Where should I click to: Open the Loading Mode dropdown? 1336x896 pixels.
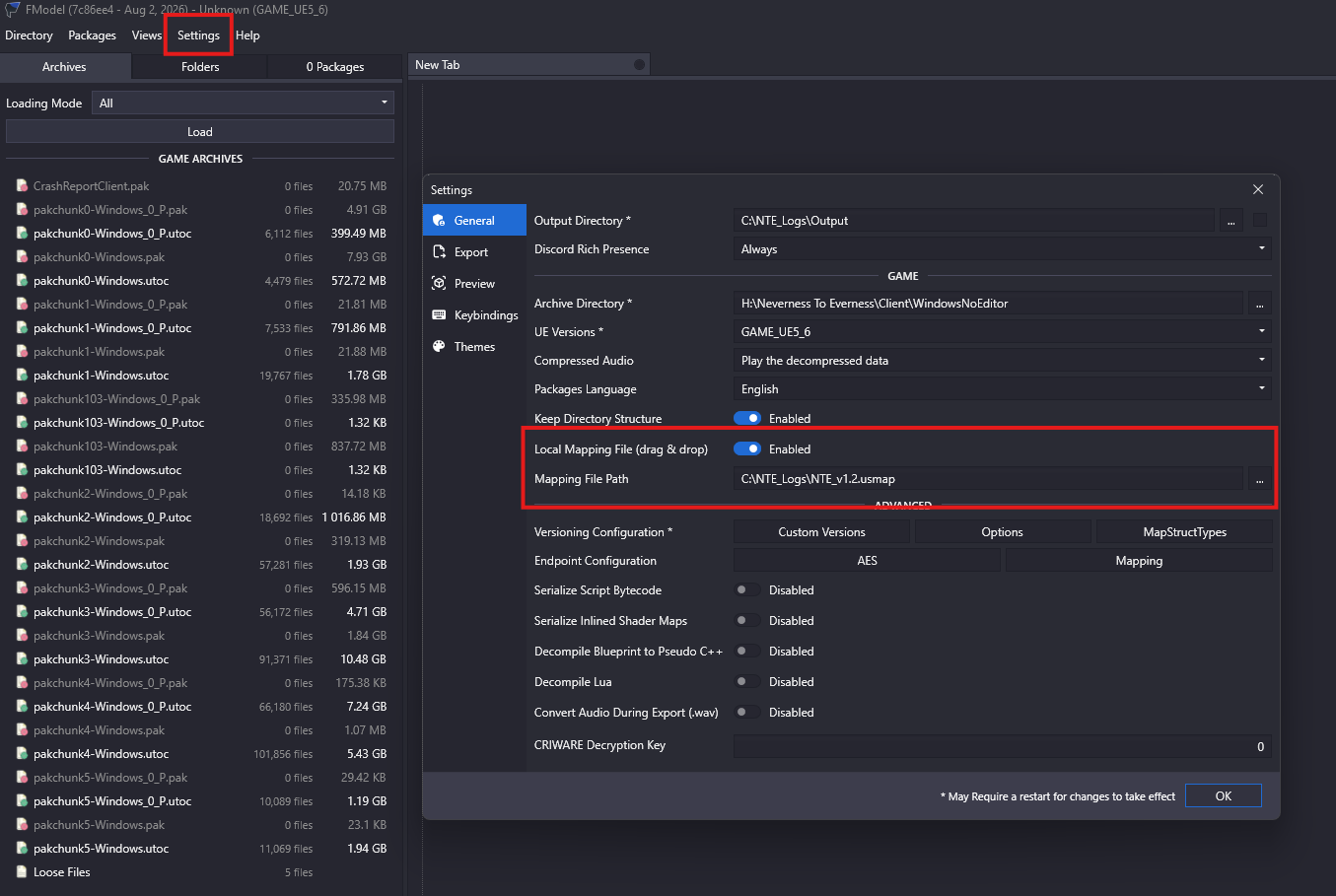pos(243,103)
